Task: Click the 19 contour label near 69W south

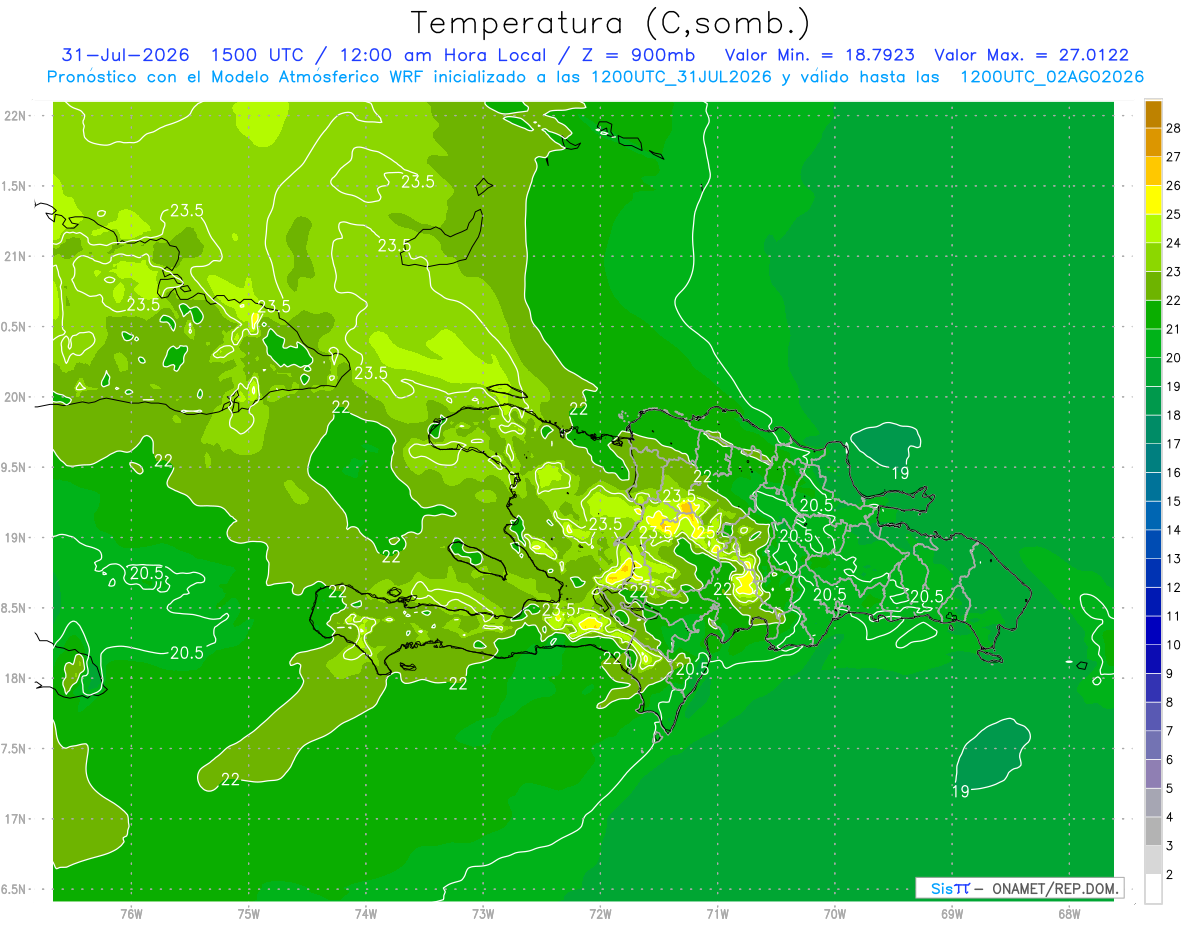Action: click(960, 791)
